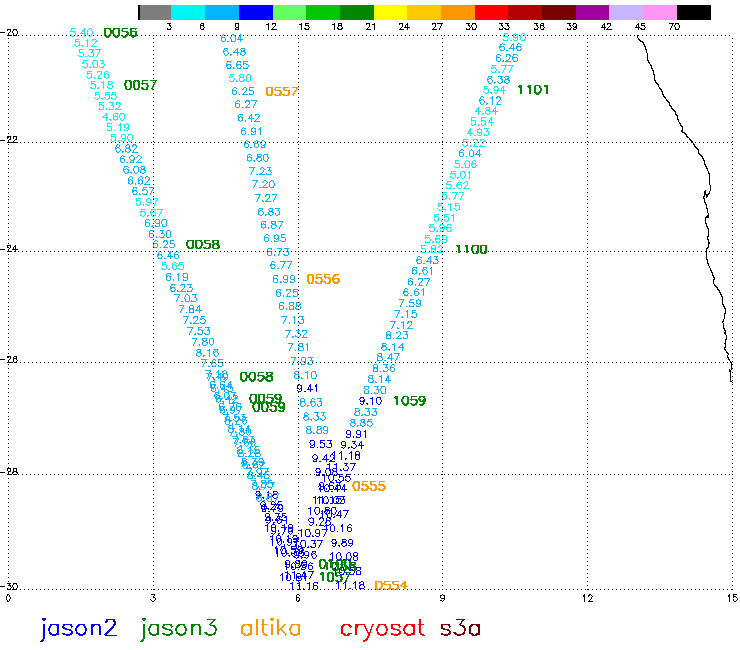Click the 5.82 value beside 1100

[432, 249]
